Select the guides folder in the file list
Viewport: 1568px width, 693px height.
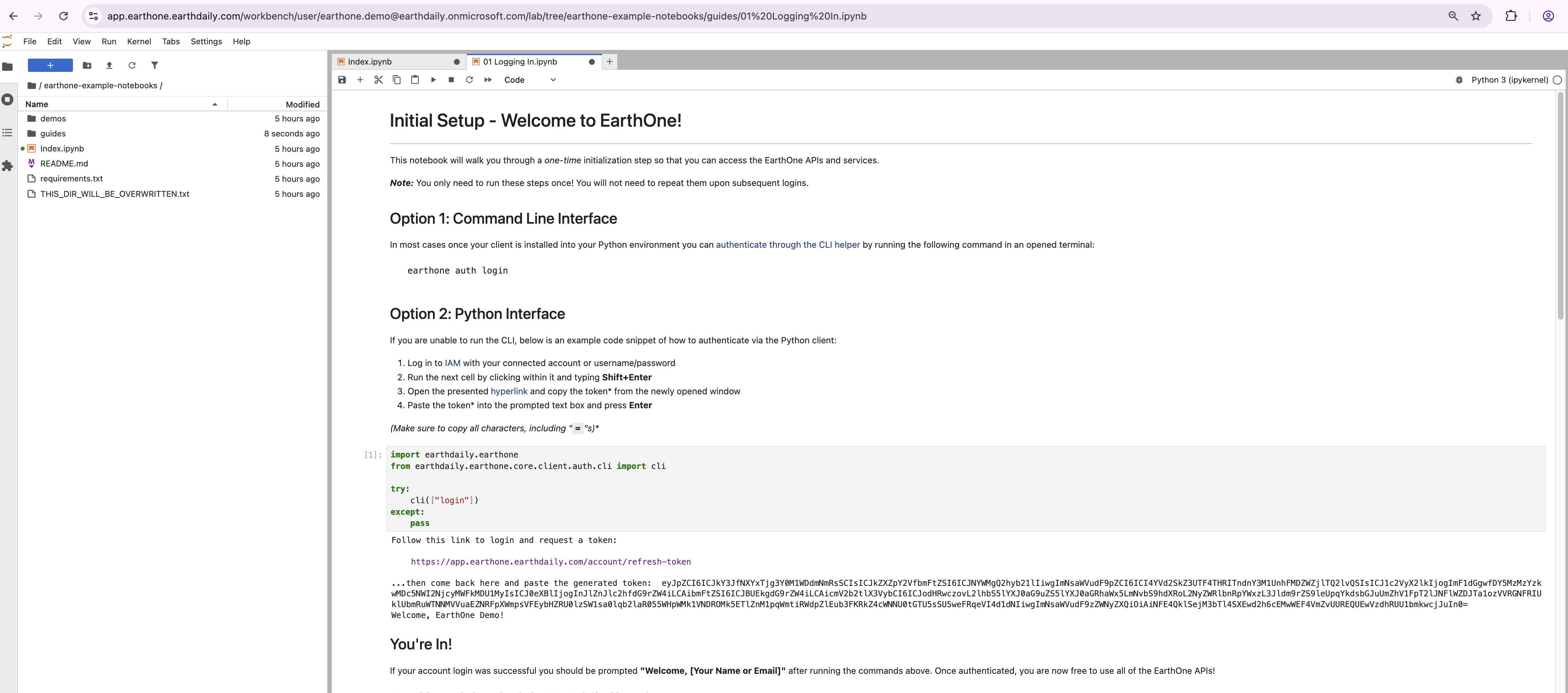coord(173,133)
